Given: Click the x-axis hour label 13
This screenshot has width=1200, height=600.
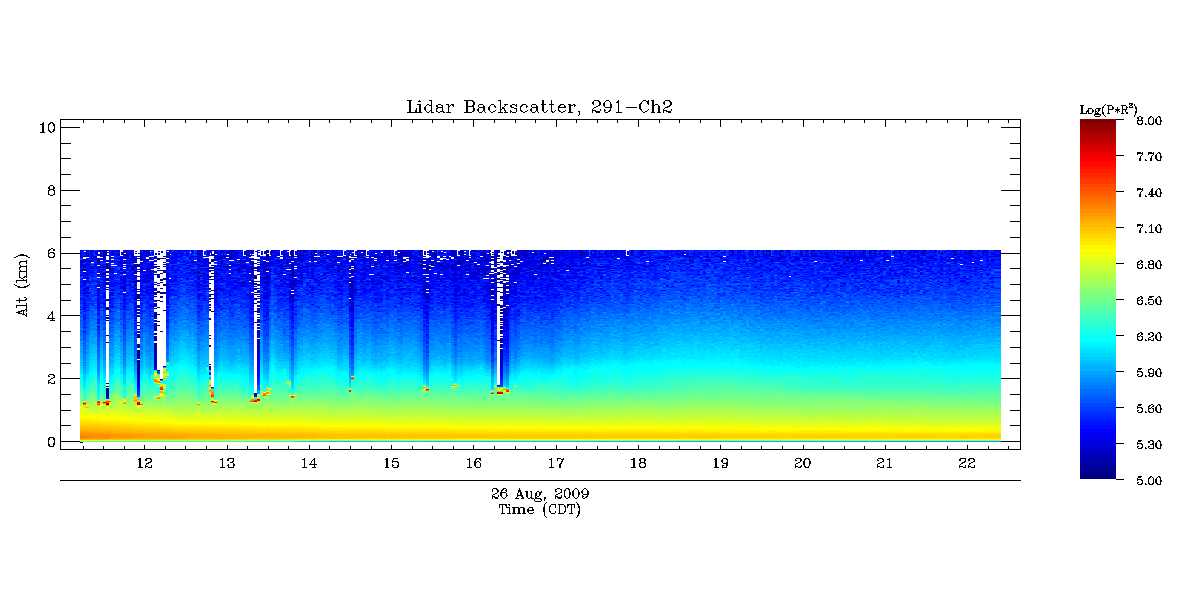Looking at the screenshot, I should pos(226,464).
